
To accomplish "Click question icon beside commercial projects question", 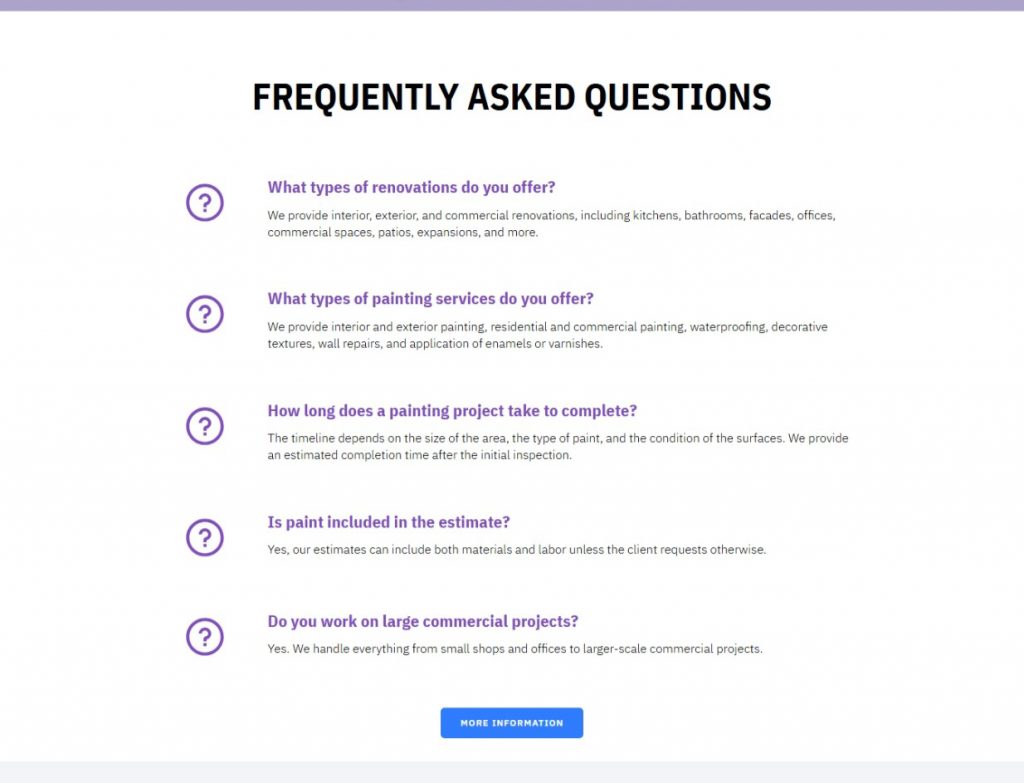I will (x=205, y=636).
